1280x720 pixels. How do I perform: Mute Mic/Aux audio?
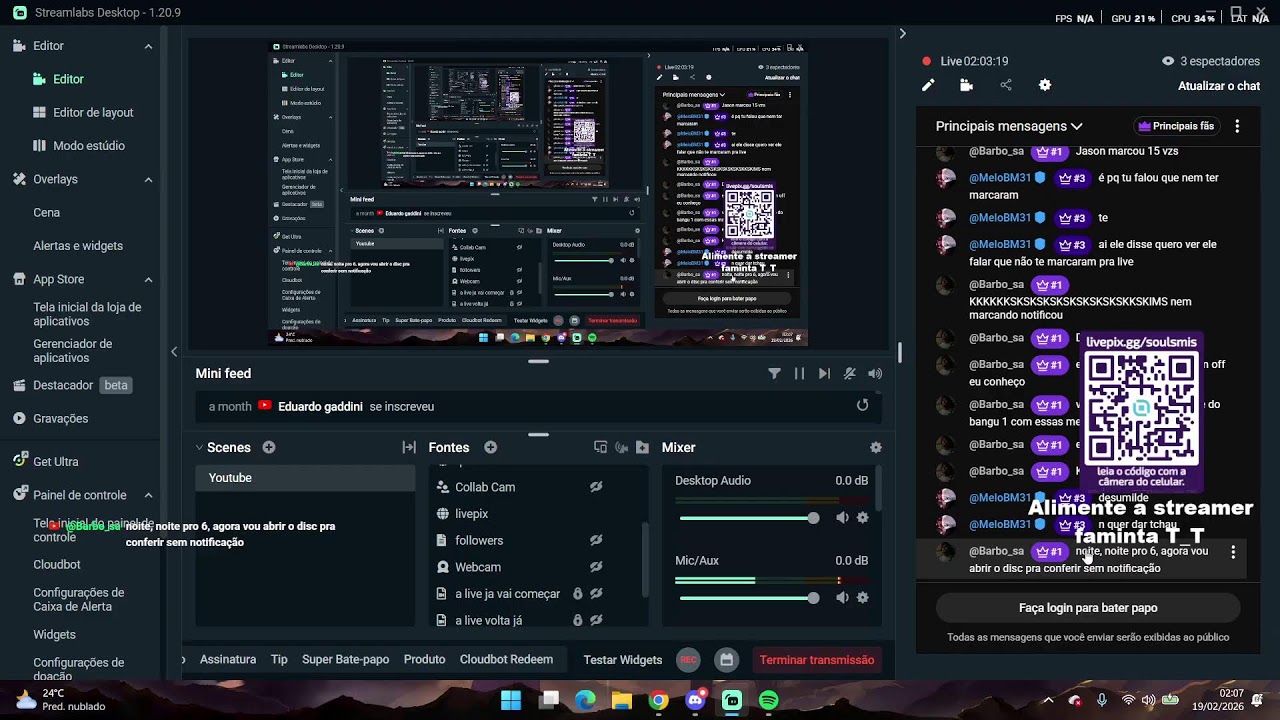842,598
